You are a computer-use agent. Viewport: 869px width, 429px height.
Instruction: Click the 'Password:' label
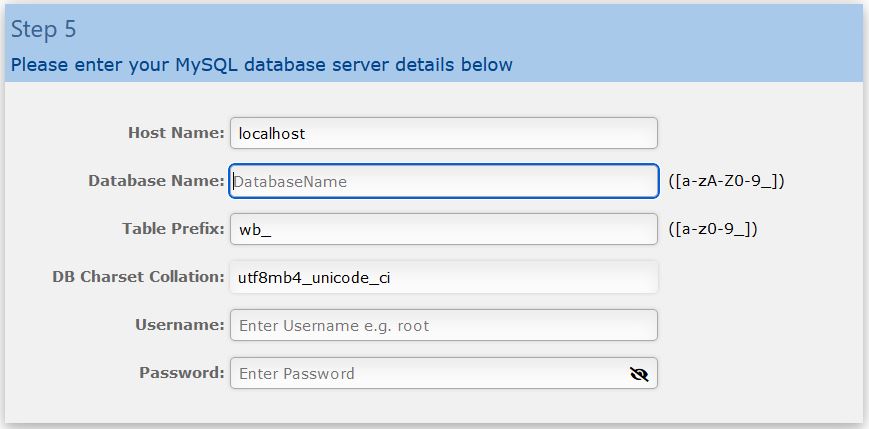click(x=182, y=372)
